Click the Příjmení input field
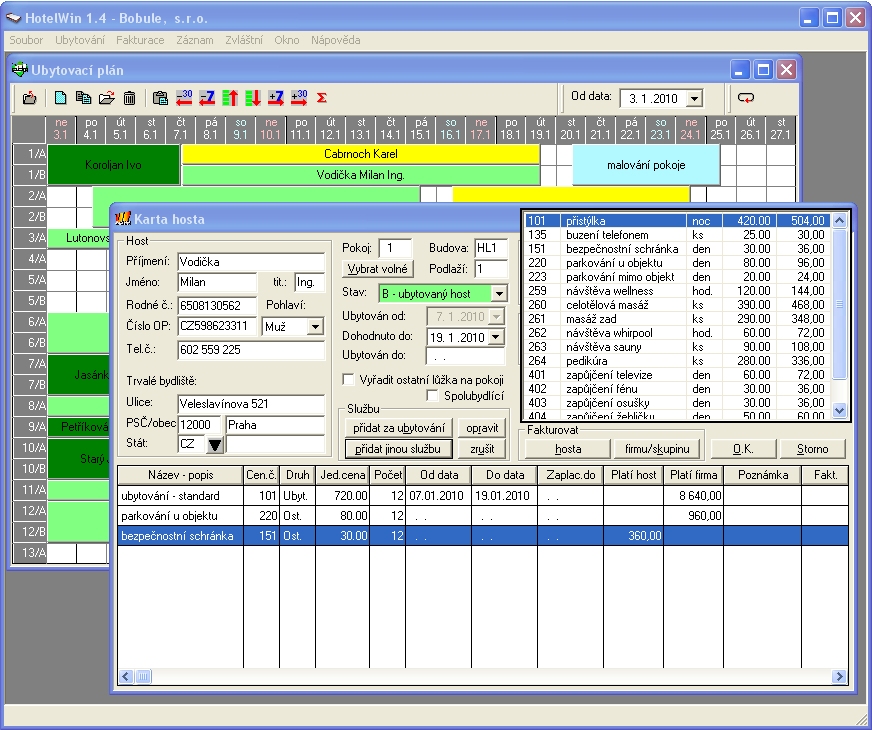This screenshot has width=872, height=730. pos(250,262)
